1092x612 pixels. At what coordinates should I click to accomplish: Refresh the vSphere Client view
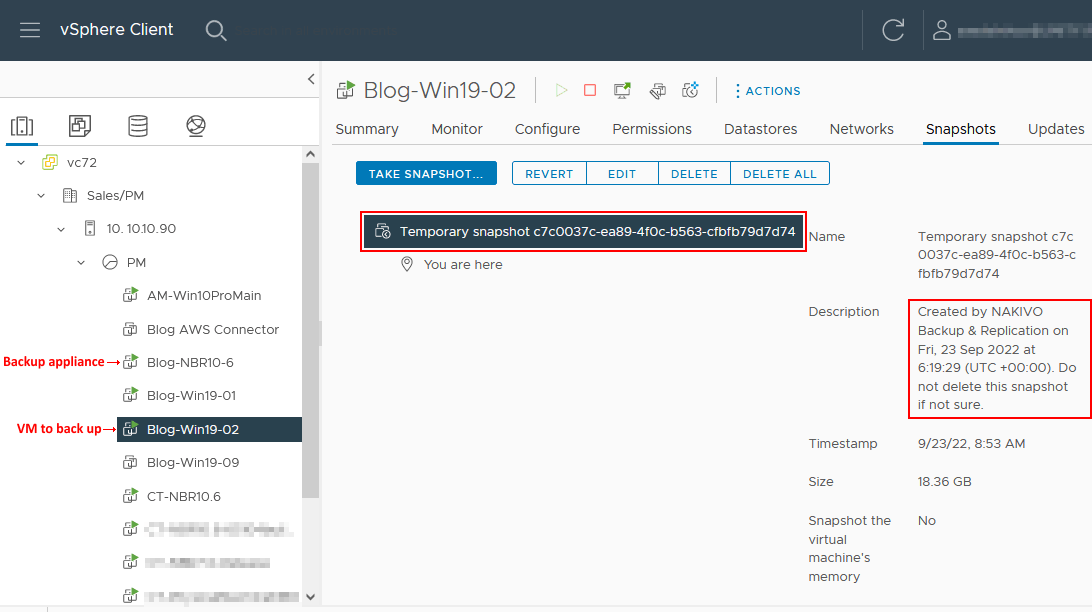tap(893, 30)
